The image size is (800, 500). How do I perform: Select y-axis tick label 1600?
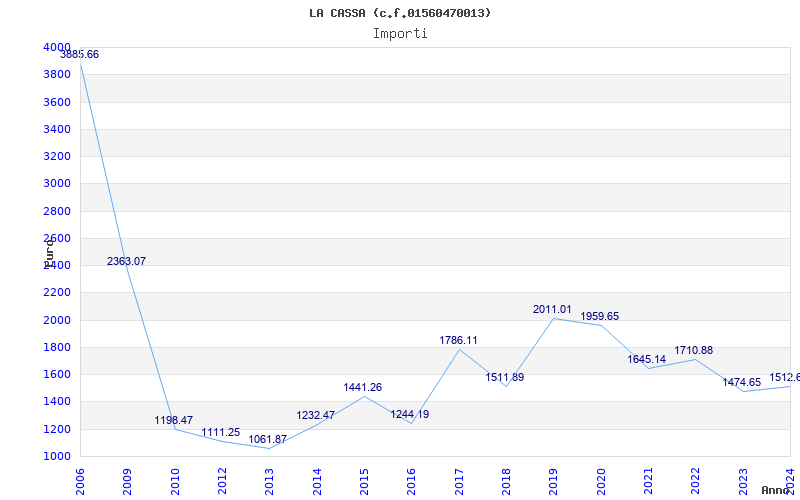[57, 374]
